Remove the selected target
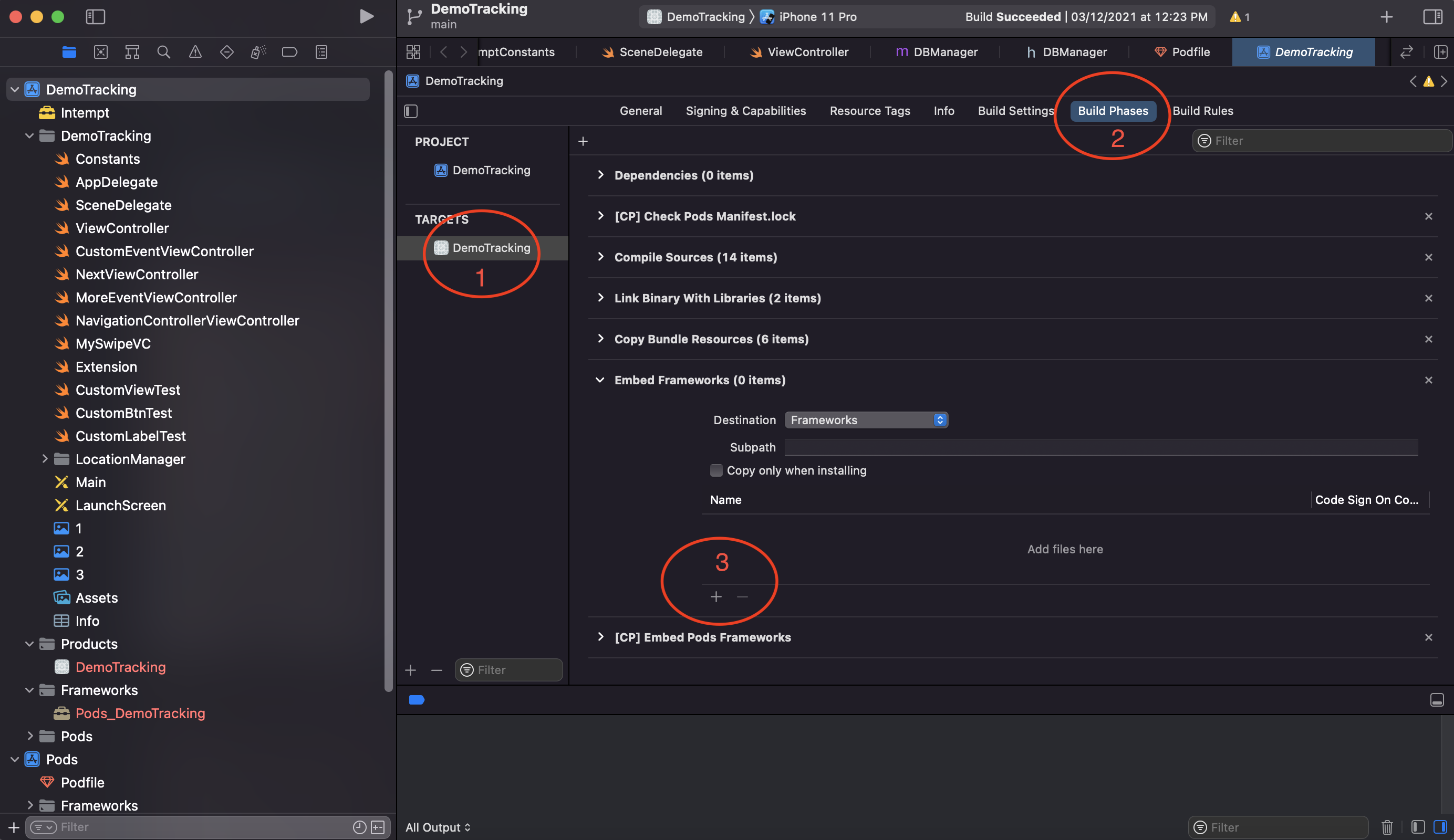The width and height of the screenshot is (1454, 840). 436,670
